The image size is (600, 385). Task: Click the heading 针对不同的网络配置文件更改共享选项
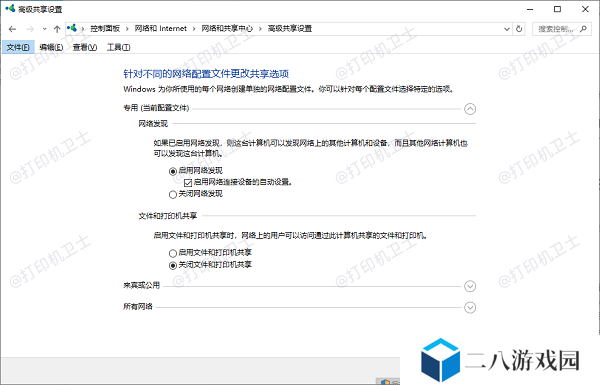coord(206,73)
